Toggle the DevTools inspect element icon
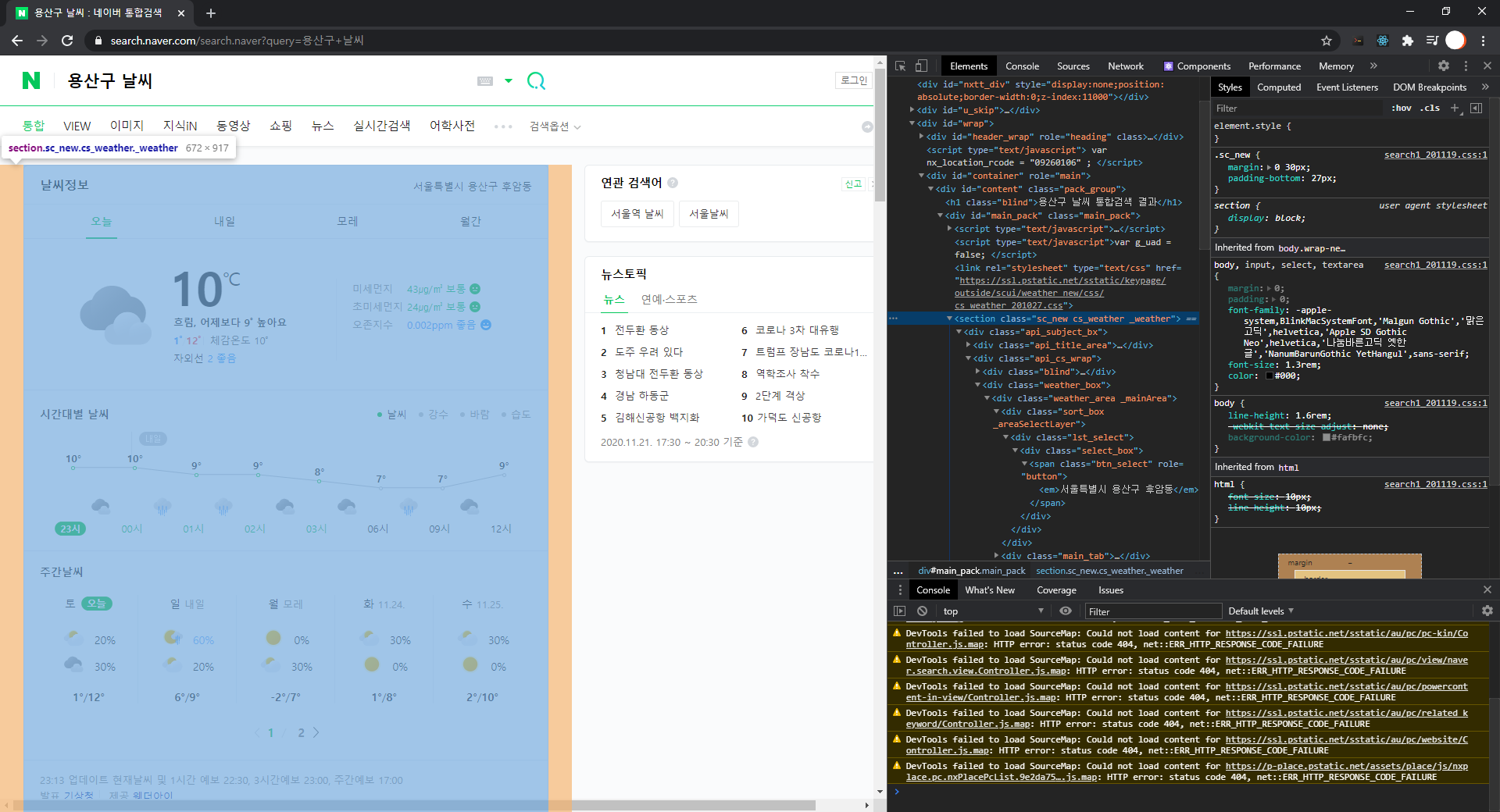Image resolution: width=1500 pixels, height=812 pixels. (x=901, y=66)
